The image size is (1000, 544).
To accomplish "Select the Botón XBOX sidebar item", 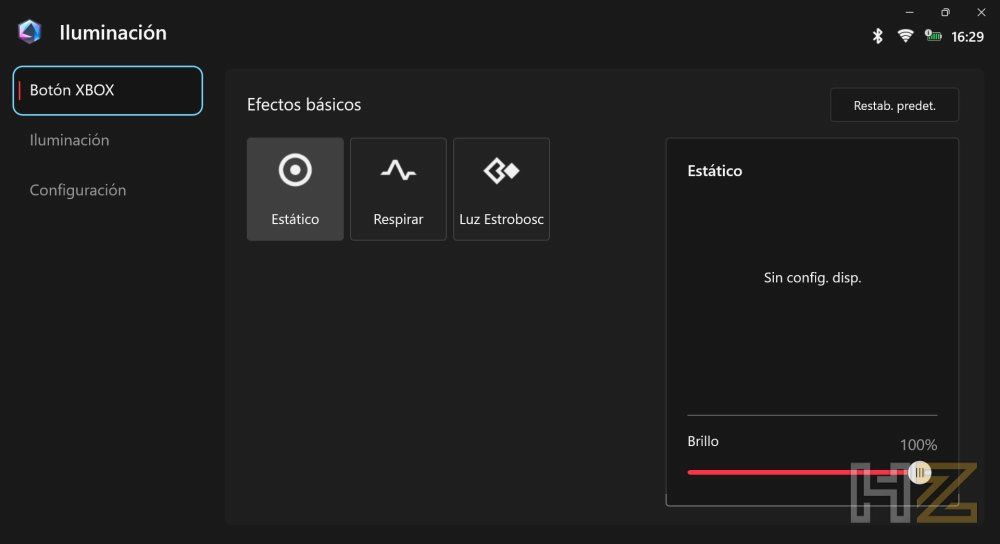I will point(108,91).
